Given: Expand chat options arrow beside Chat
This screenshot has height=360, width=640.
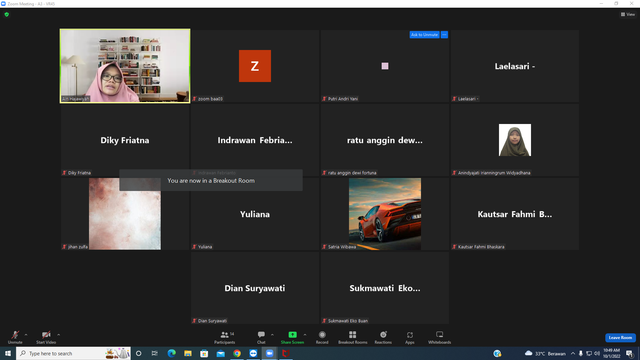Looking at the screenshot, I should tap(272, 335).
